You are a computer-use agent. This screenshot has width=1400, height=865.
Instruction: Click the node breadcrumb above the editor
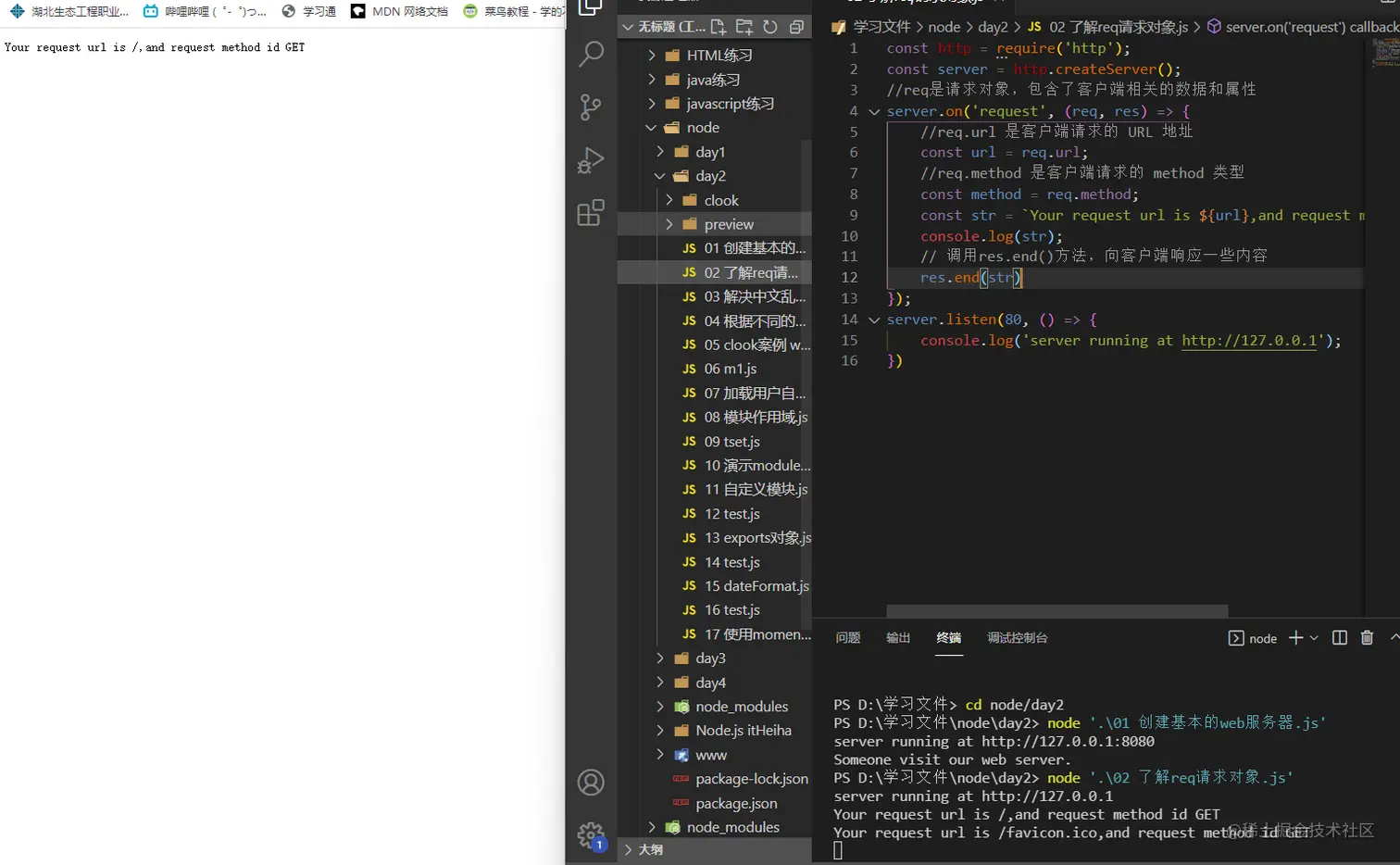pos(944,27)
